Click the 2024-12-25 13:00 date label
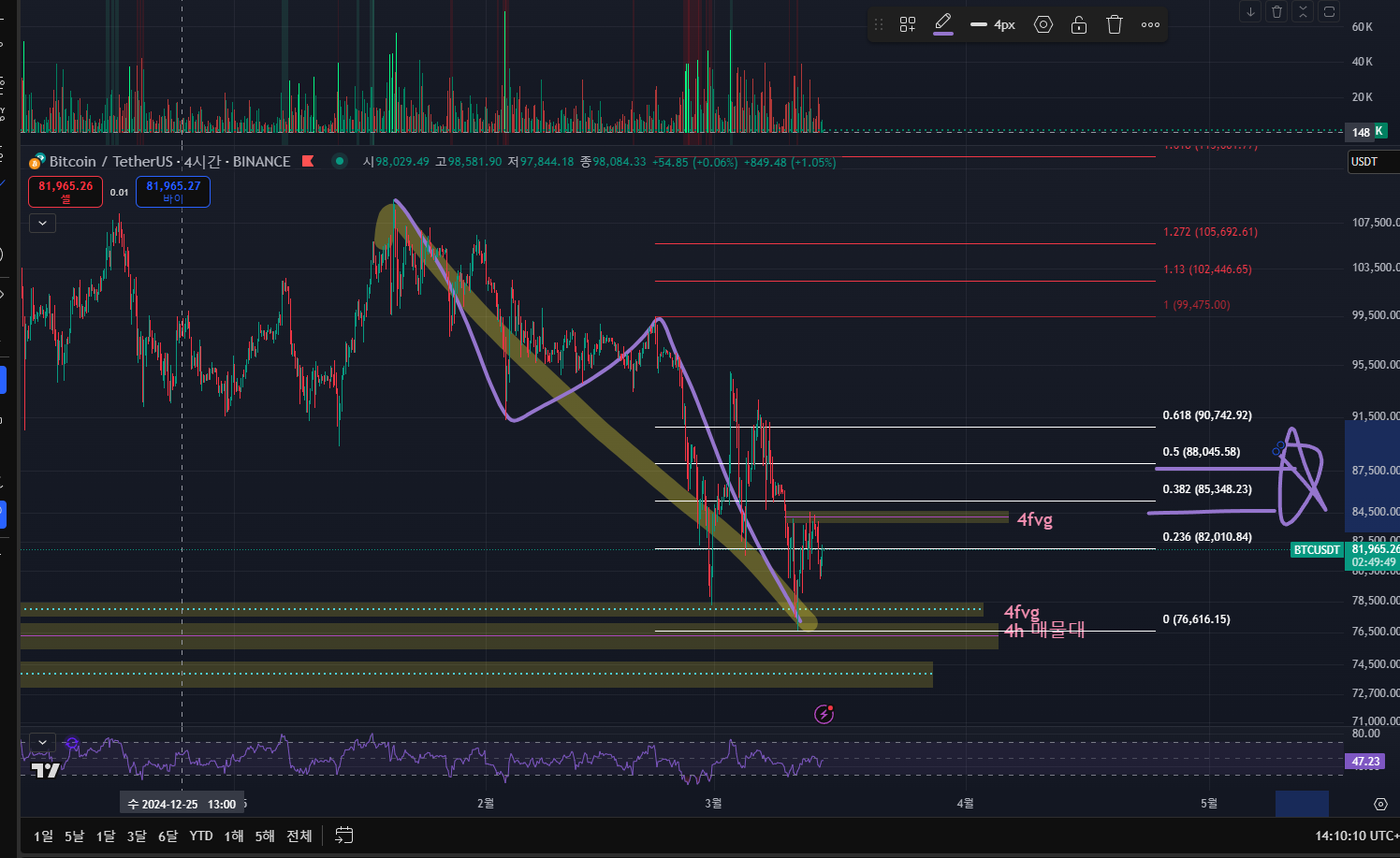Screen dimensions: 1400x858 (182, 804)
